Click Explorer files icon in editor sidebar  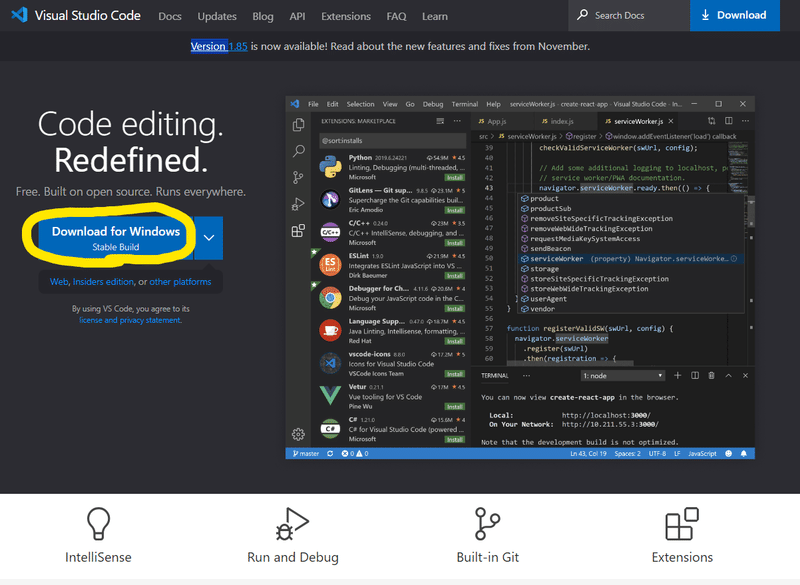298,125
